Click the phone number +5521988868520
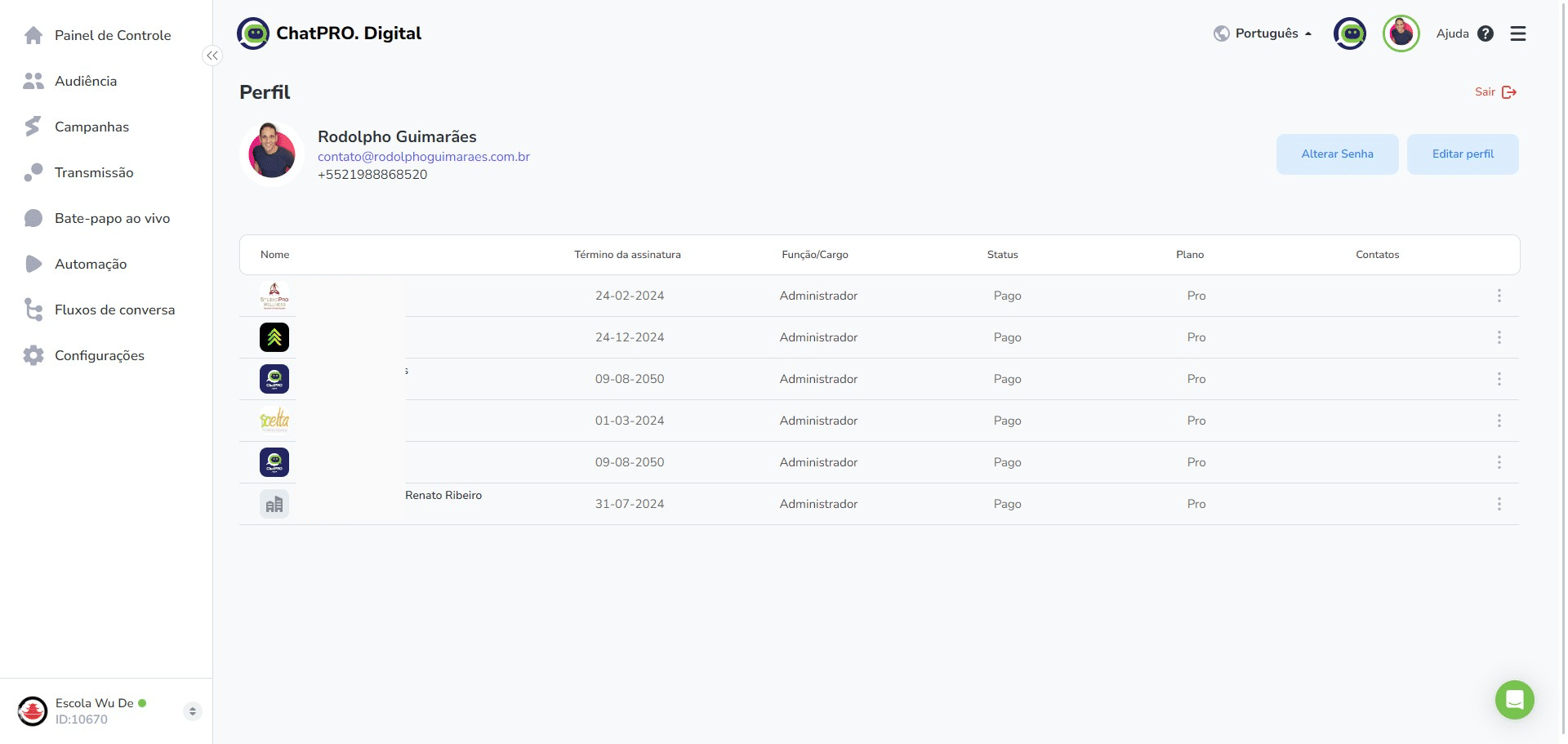This screenshot has height=744, width=1568. pyautogui.click(x=372, y=175)
